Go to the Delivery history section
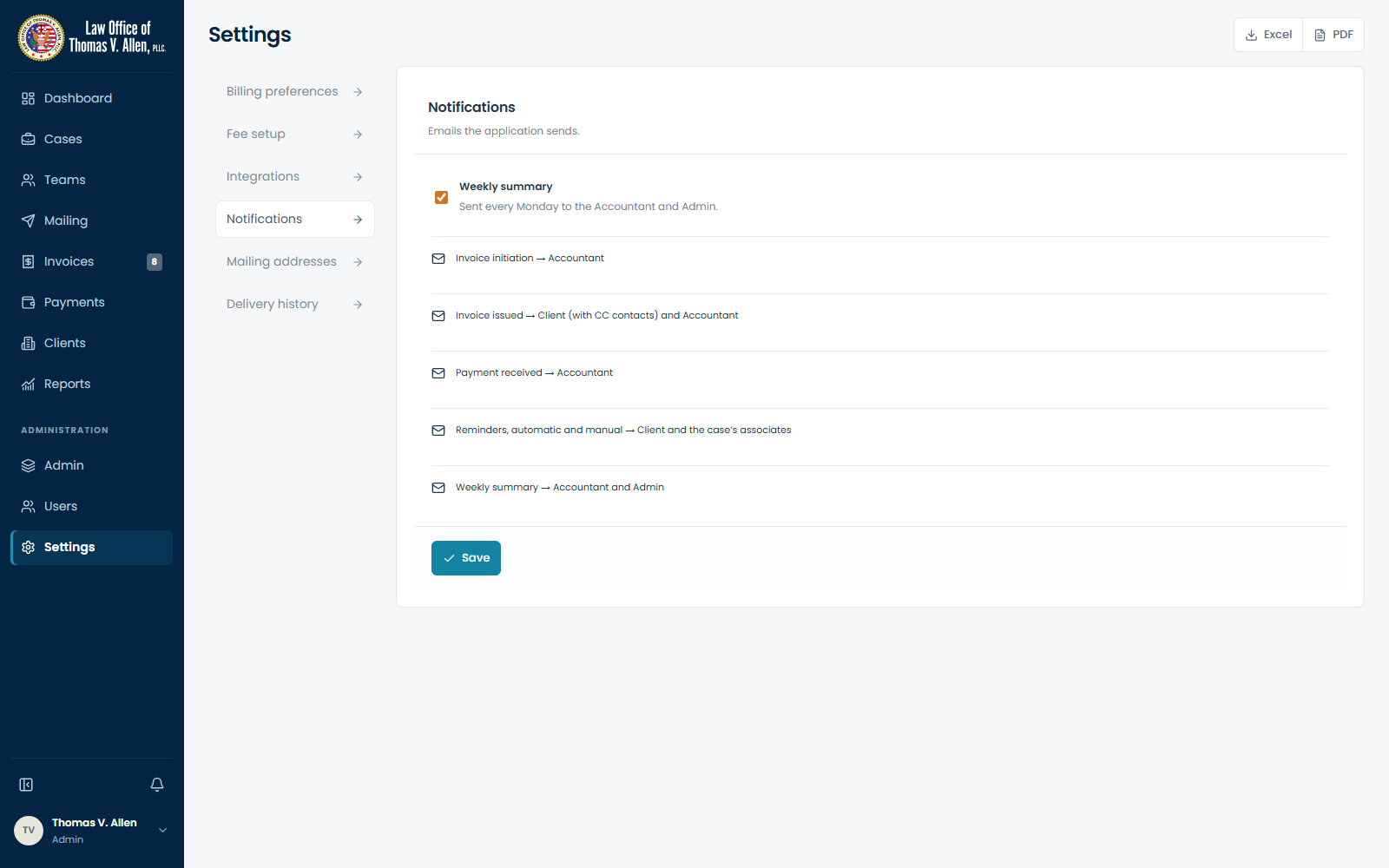Image resolution: width=1389 pixels, height=868 pixels. (x=295, y=304)
